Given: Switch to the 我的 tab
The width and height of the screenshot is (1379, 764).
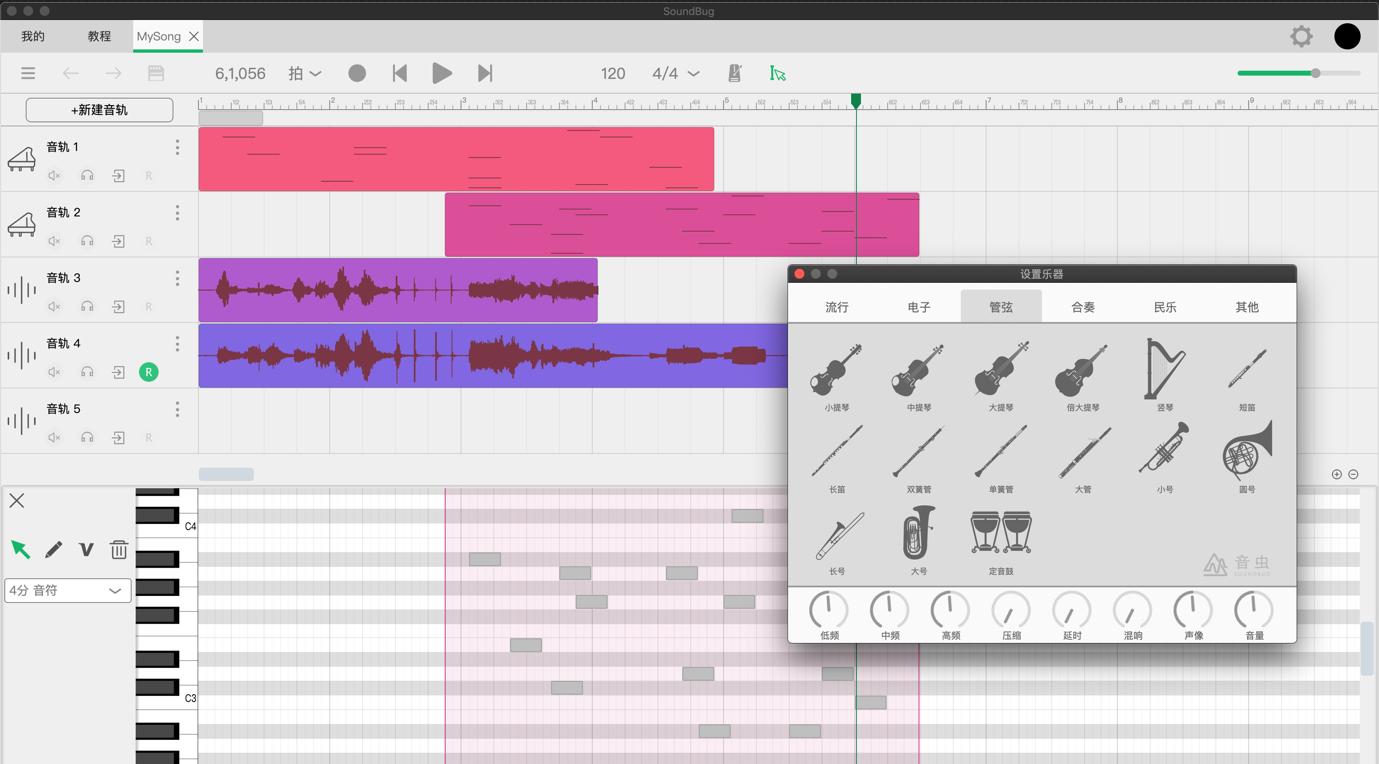Looking at the screenshot, I should click(33, 36).
